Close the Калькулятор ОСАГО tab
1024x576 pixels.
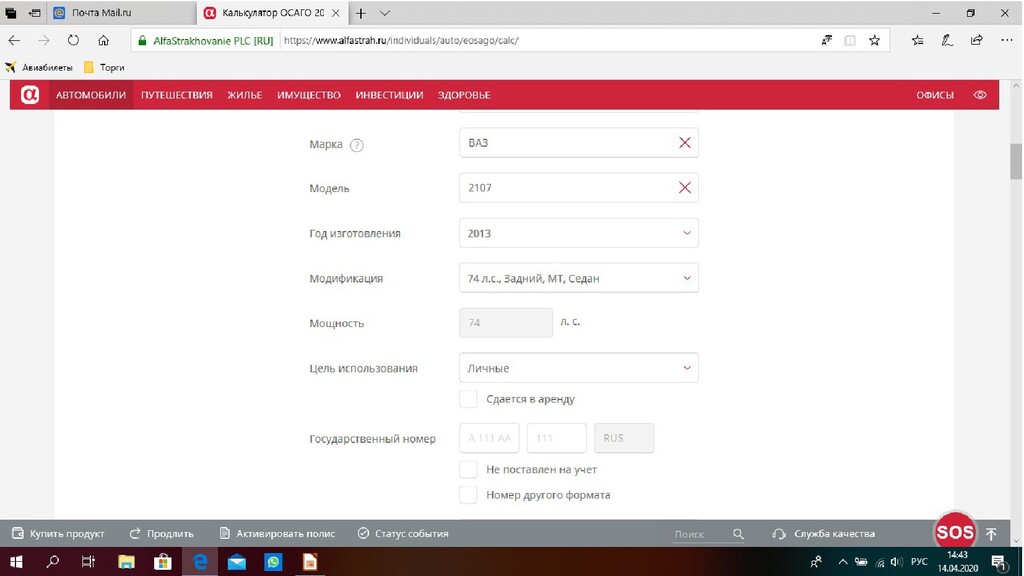pyautogui.click(x=336, y=13)
